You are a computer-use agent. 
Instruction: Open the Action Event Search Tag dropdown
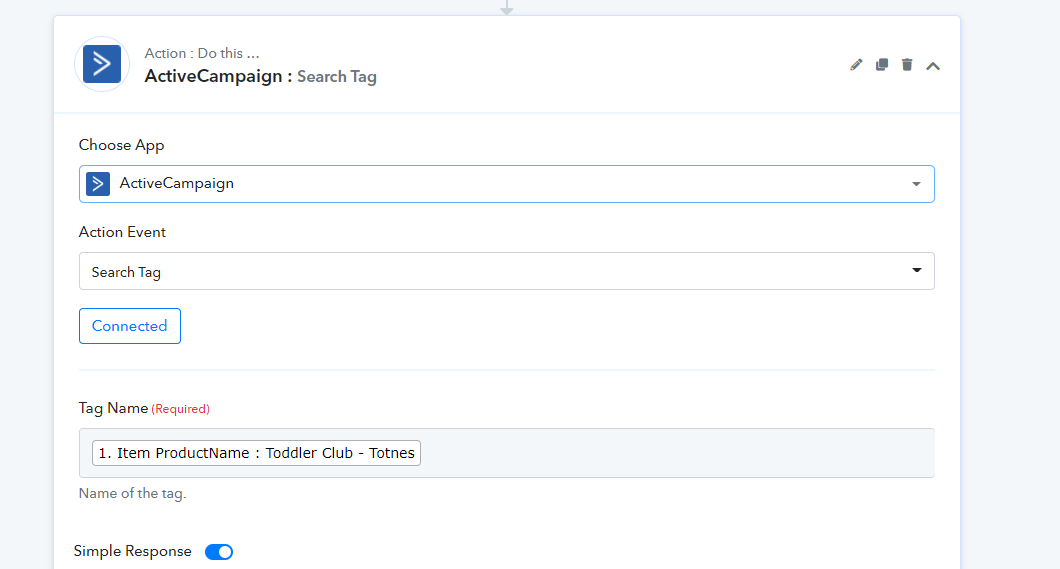point(506,271)
